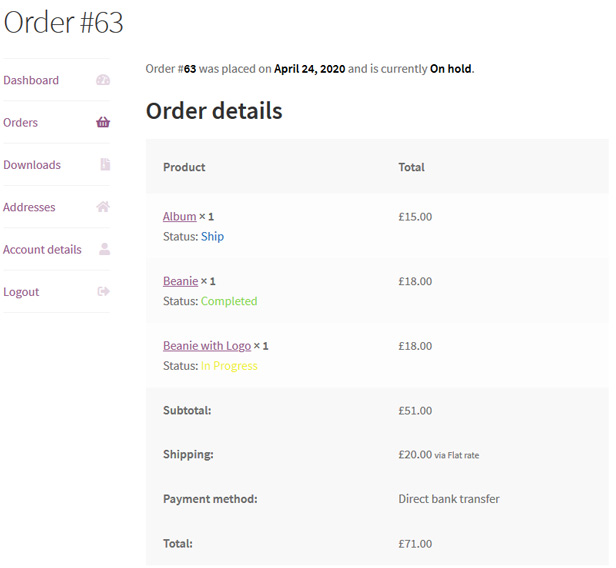
Task: Open Account details from sidebar
Action: pos(42,249)
